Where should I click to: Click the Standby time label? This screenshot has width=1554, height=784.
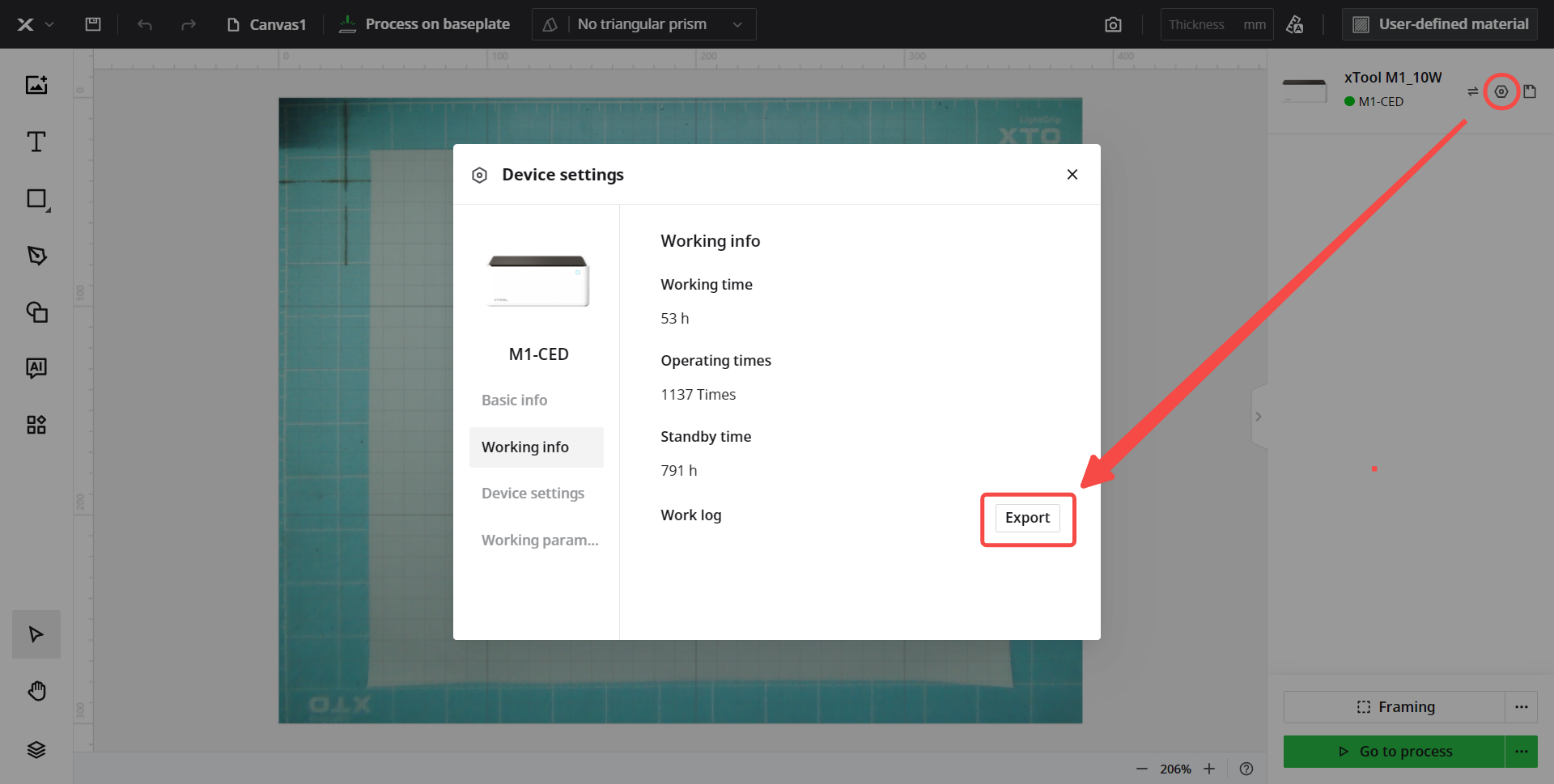[x=706, y=437]
